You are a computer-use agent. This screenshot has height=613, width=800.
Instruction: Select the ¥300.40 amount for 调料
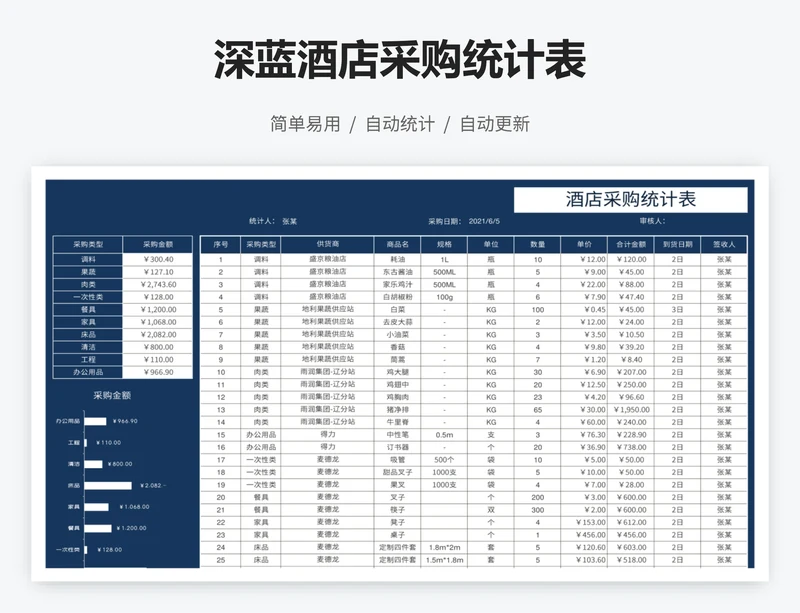(158, 259)
